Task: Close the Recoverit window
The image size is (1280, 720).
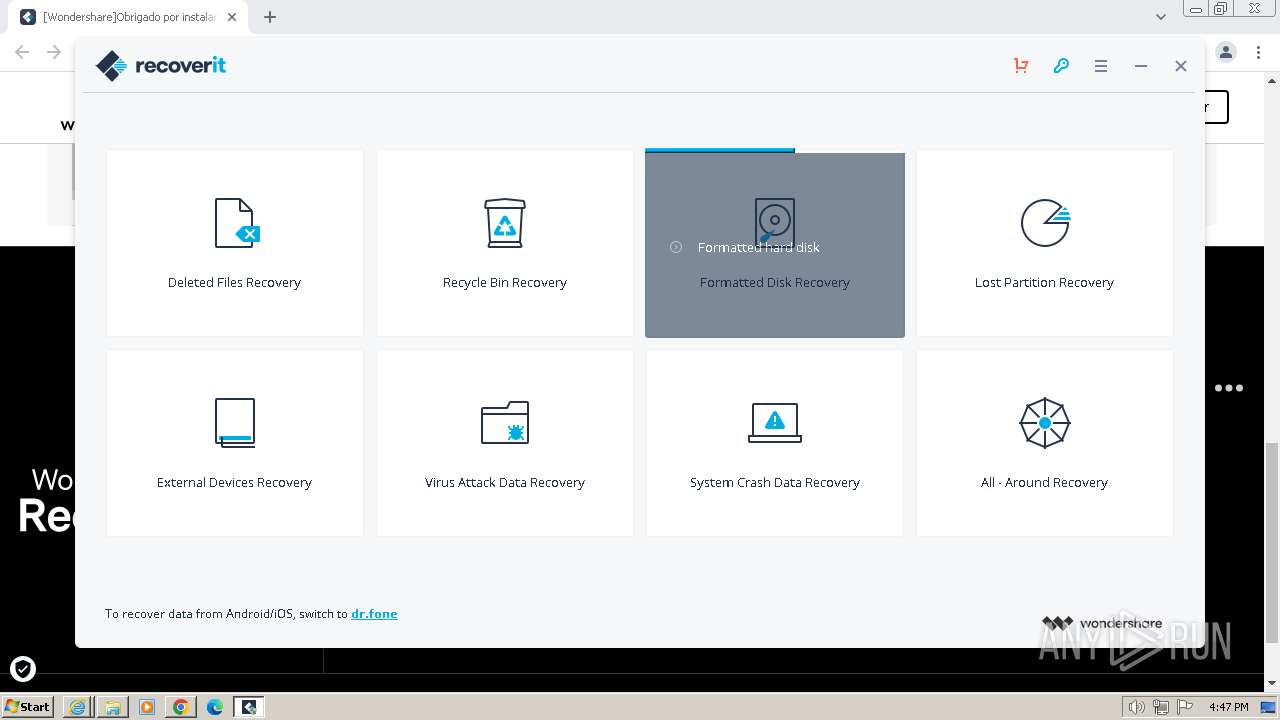Action: point(1181,66)
